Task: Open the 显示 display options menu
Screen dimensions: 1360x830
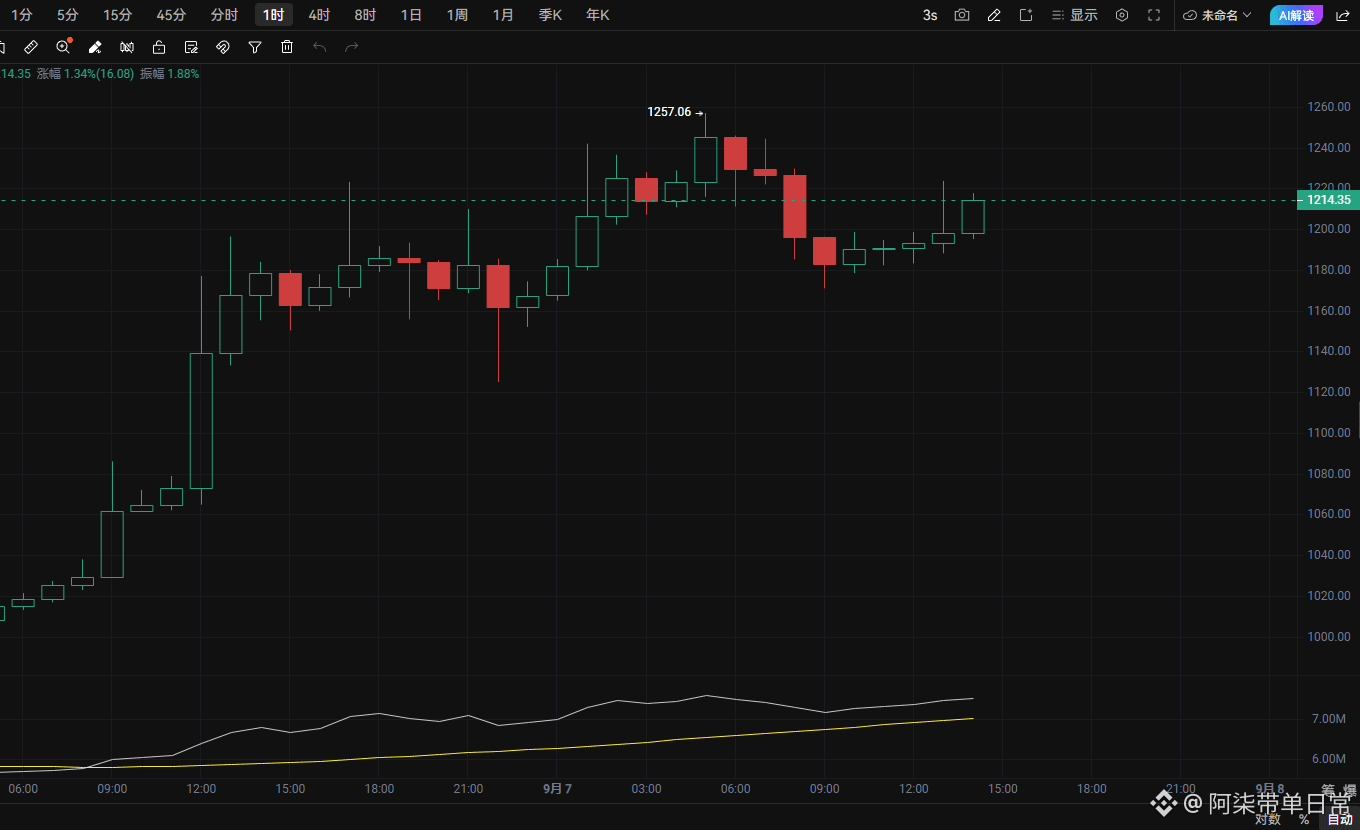Action: pos(1075,15)
